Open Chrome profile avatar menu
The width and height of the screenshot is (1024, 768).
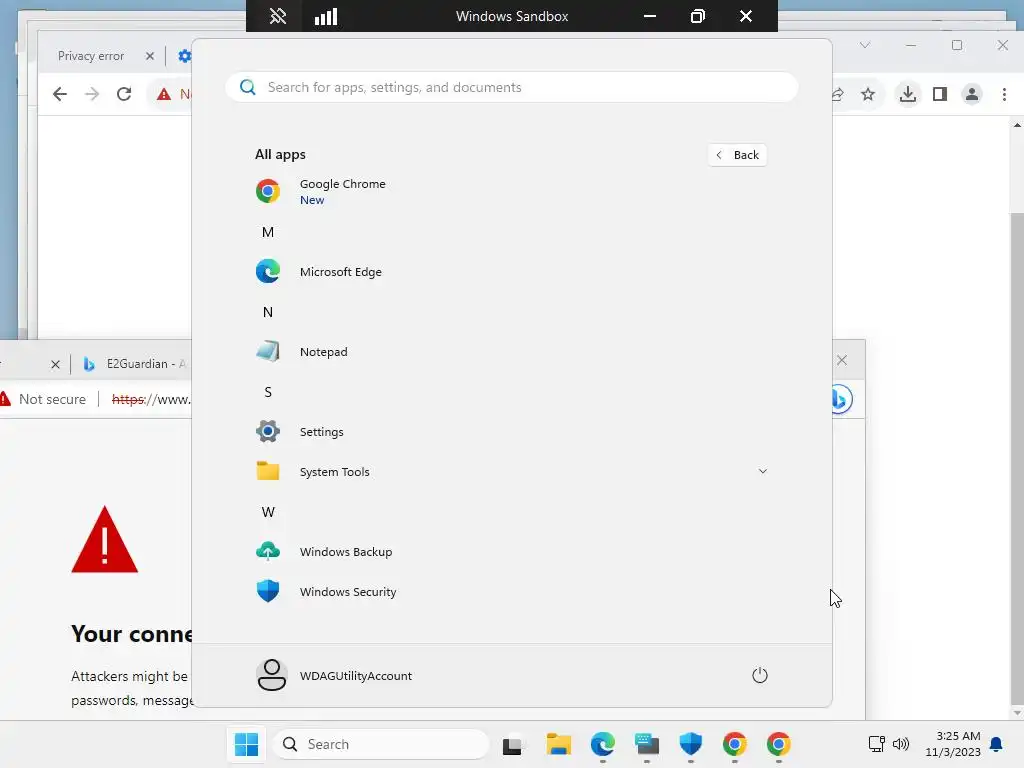(x=972, y=95)
